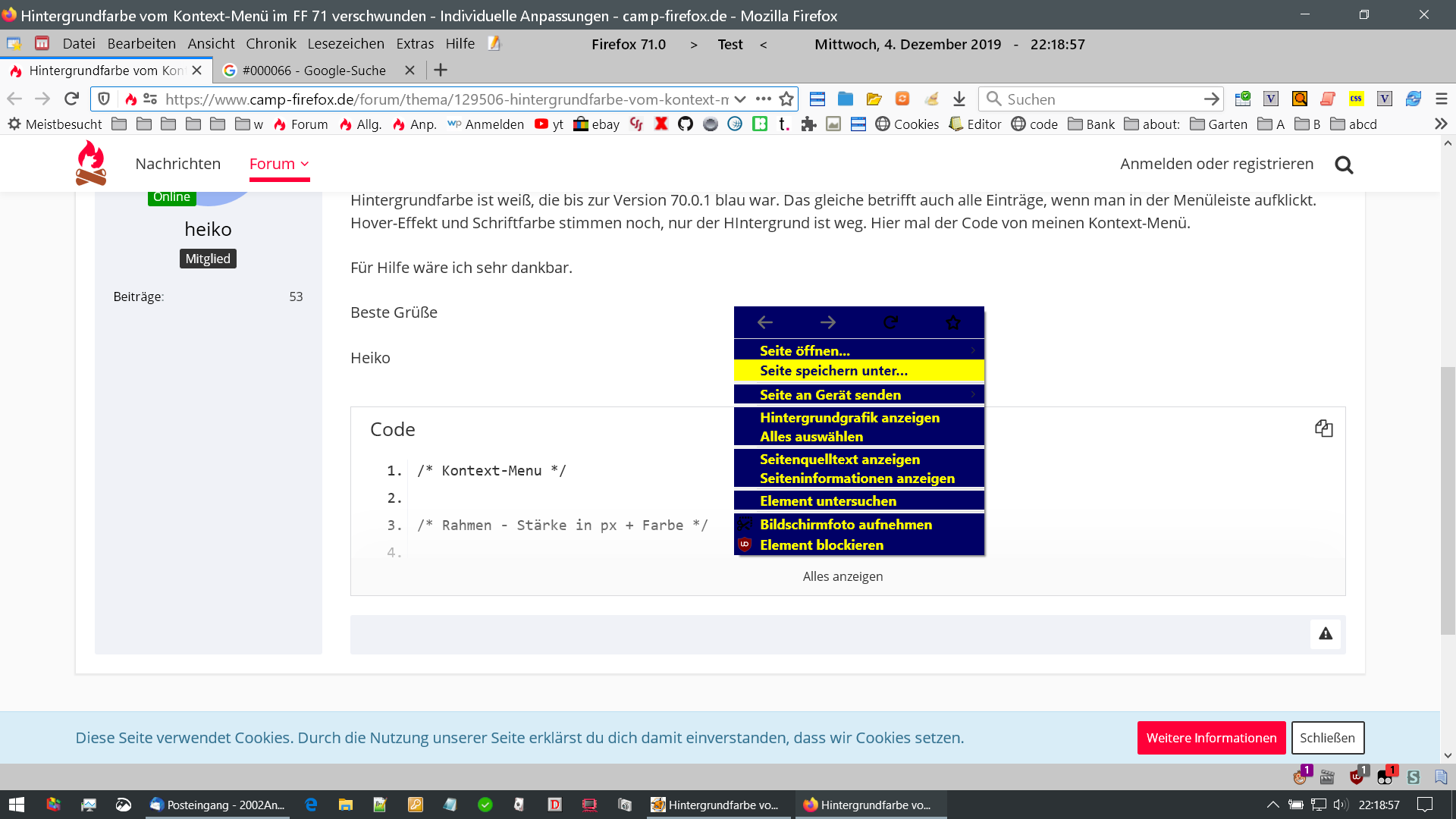
Task: Show more bookmarks overflow chevron
Action: pyautogui.click(x=1441, y=124)
